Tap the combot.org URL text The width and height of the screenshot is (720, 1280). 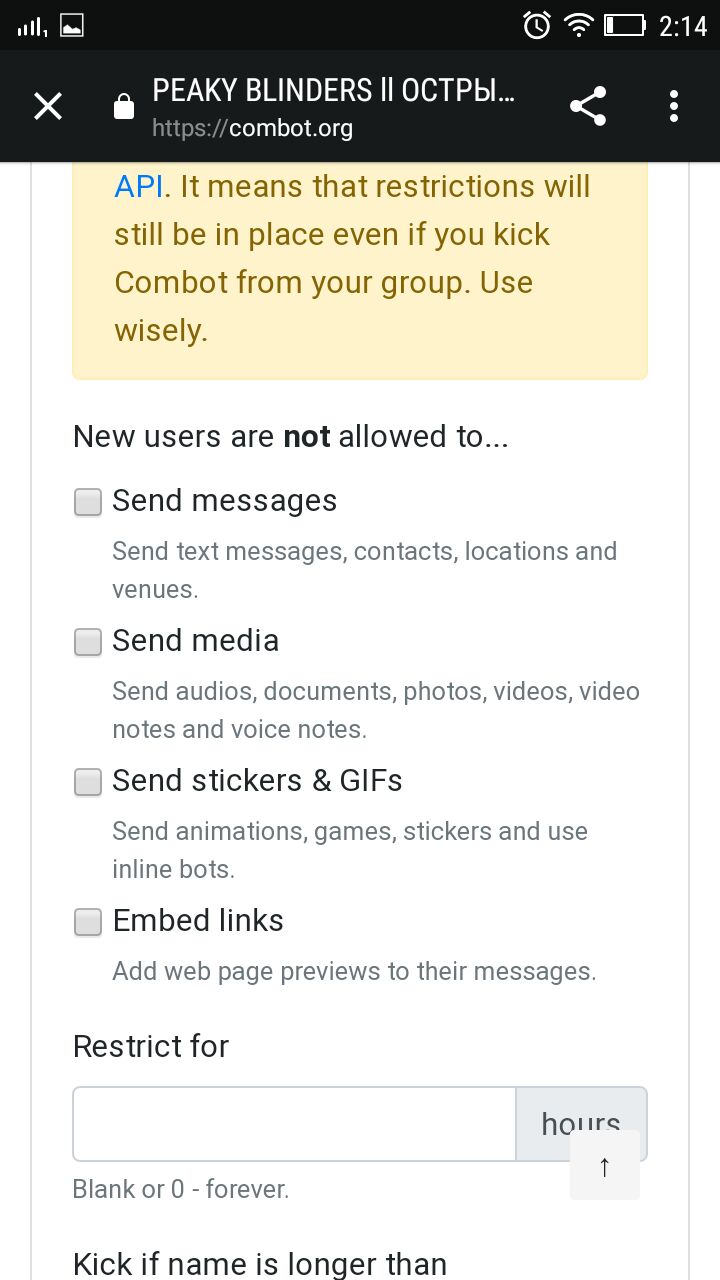click(x=252, y=129)
